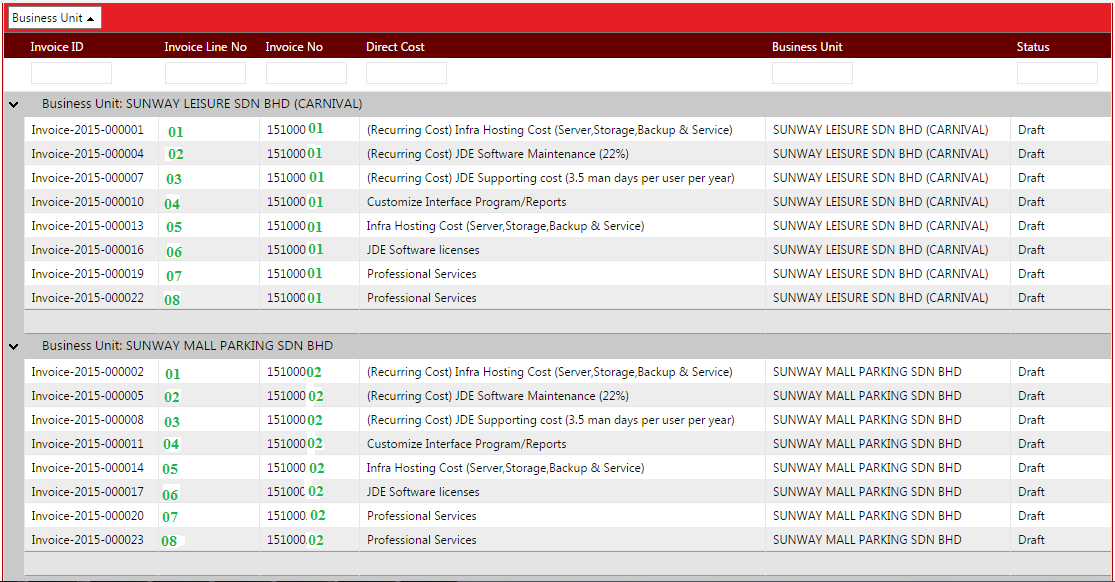Screen dimensions: 1115x582
Task: Select row Invoice-2015-000023 Professional Services
Action: click(567, 540)
